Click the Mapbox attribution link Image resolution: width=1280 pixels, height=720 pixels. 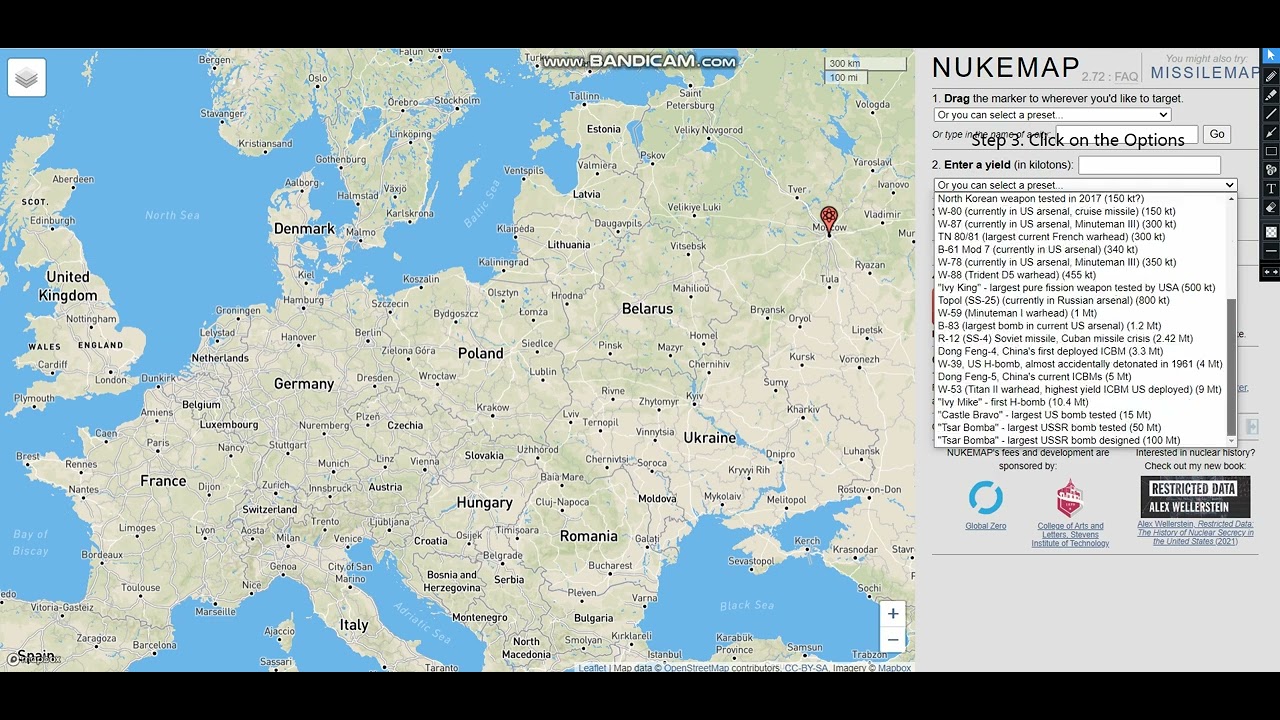pos(894,668)
